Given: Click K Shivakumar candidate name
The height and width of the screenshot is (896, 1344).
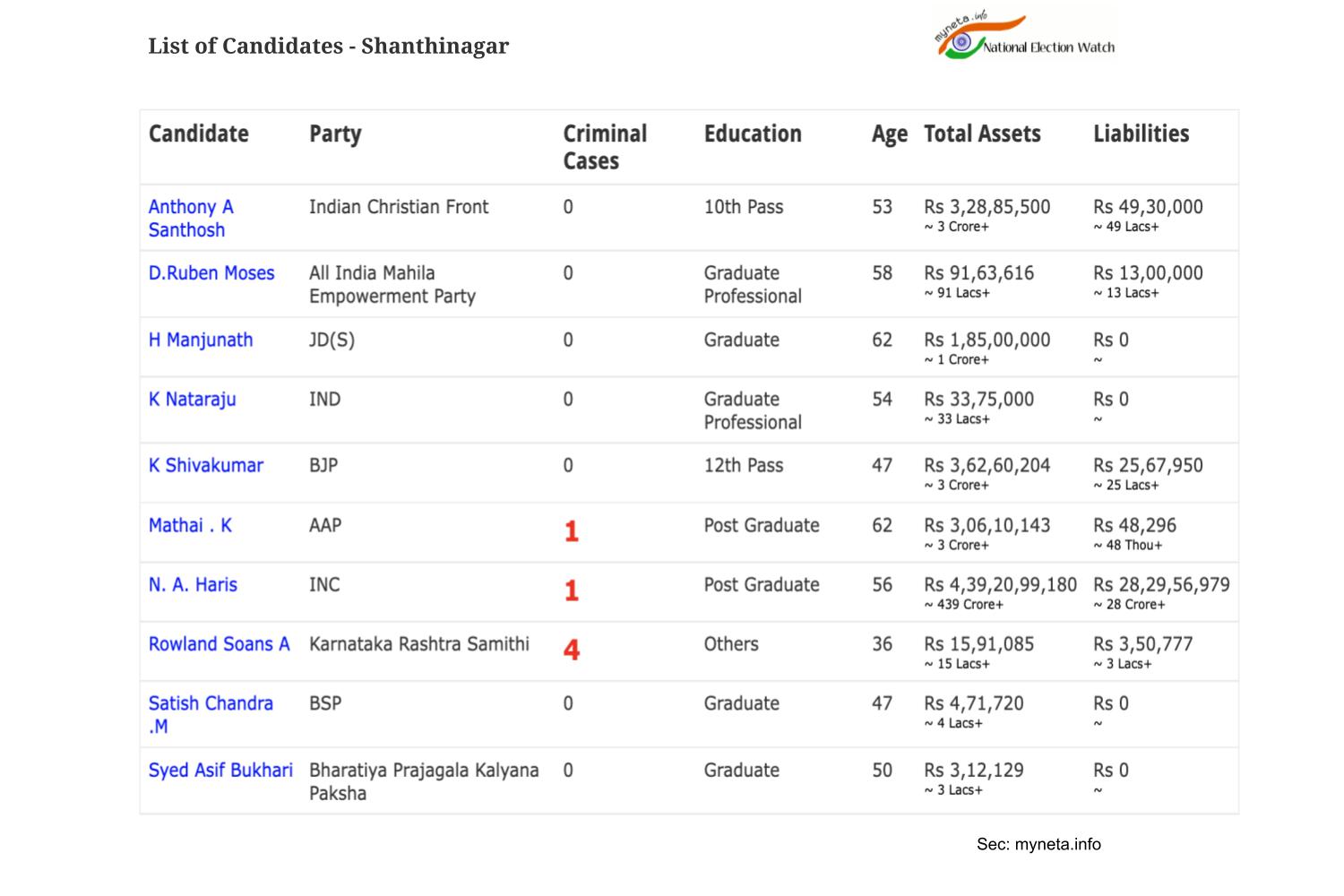Looking at the screenshot, I should click(x=206, y=466).
